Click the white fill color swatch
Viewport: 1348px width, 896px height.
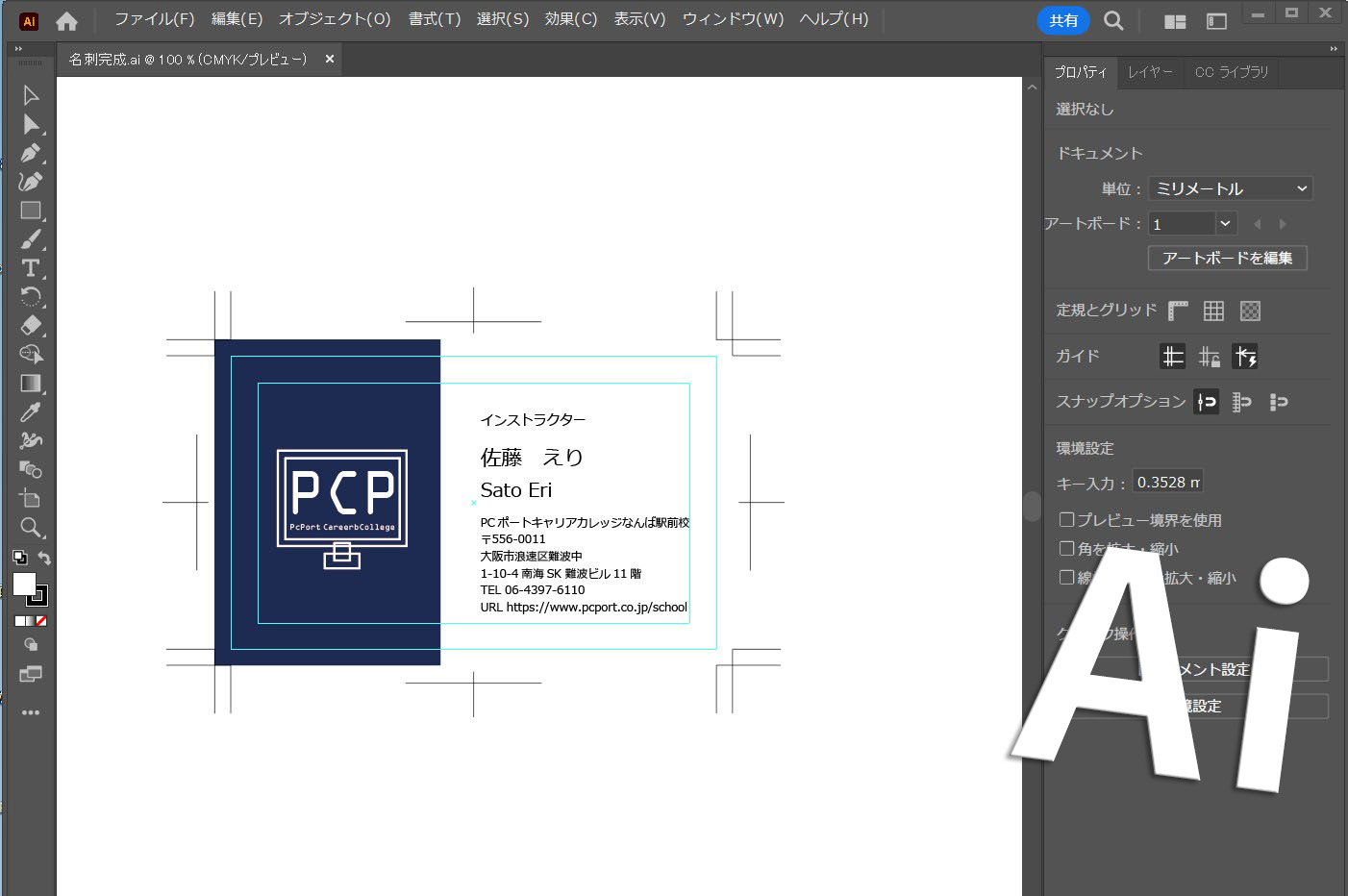coord(24,584)
